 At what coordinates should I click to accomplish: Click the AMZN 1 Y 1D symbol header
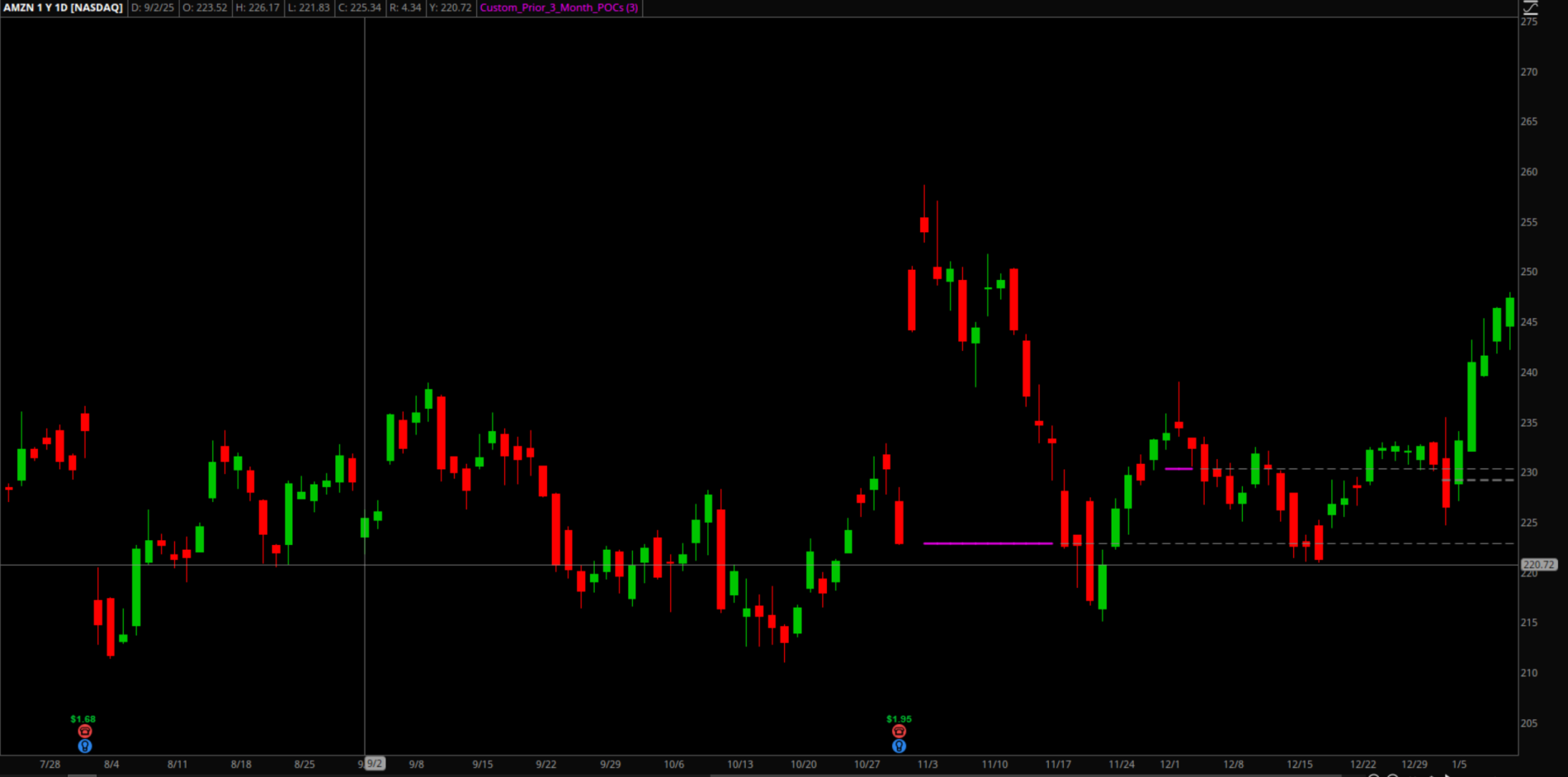click(64, 7)
